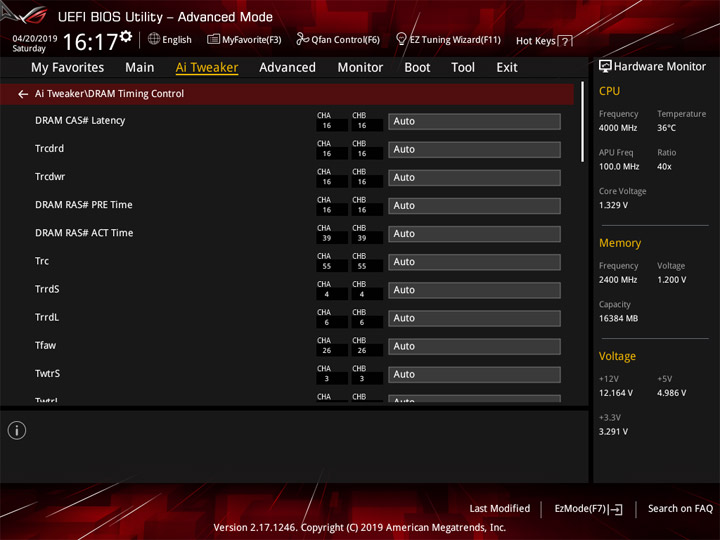Viewport: 720px width, 540px height.
Task: Select English language option
Action: point(177,40)
